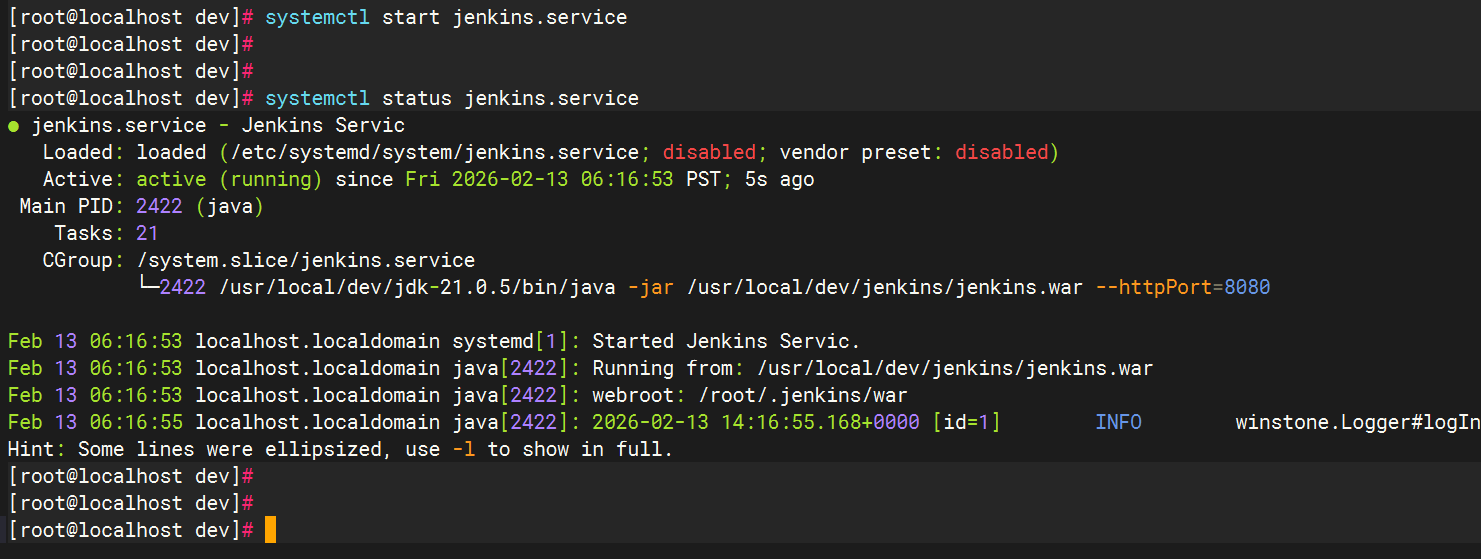Viewport: 1481px width, 559px height.
Task: Click the orange cursor block at the prompt
Action: (270, 530)
